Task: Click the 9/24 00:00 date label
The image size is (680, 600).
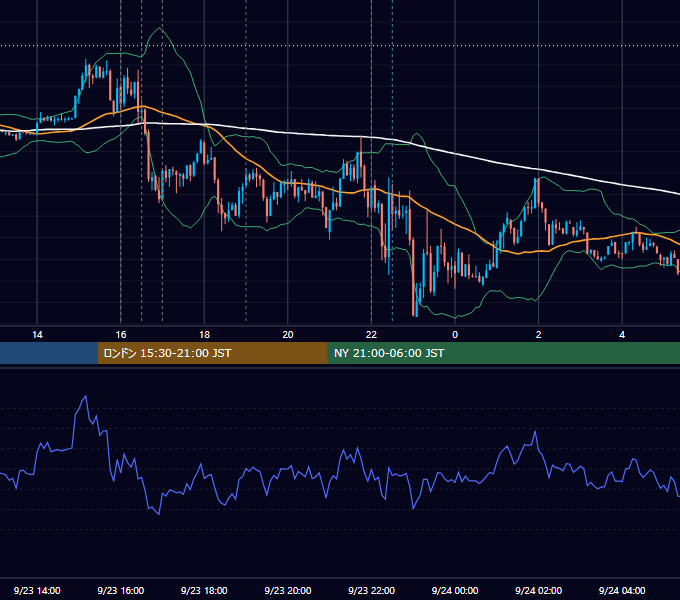Action: pyautogui.click(x=455, y=590)
